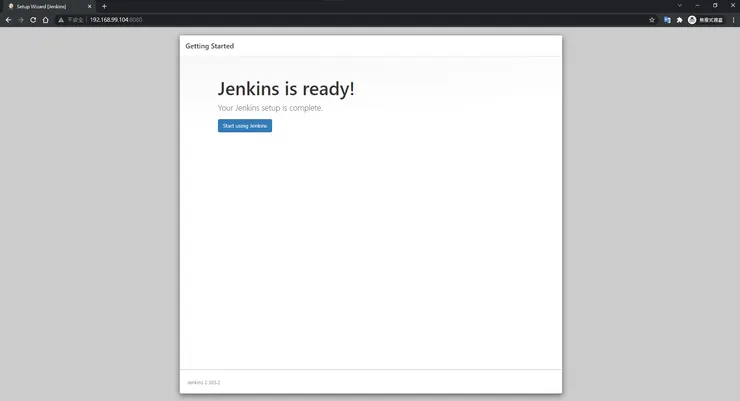740x401 pixels.
Task: Click the Jenkins is ready! heading
Action: (x=286, y=89)
